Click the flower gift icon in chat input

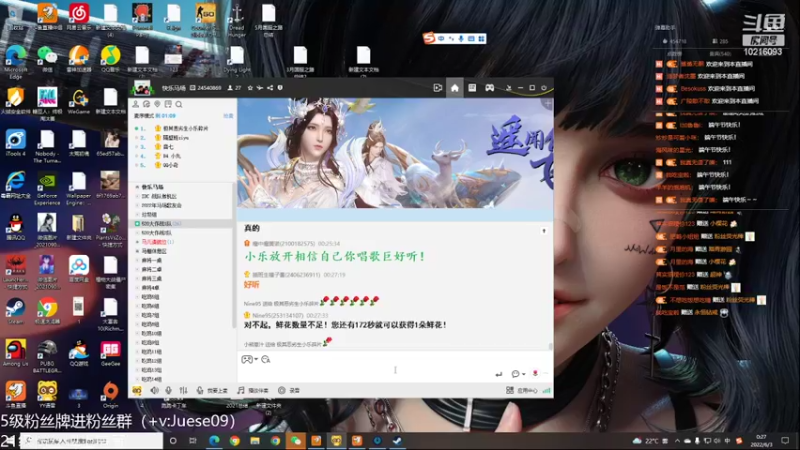[535, 373]
